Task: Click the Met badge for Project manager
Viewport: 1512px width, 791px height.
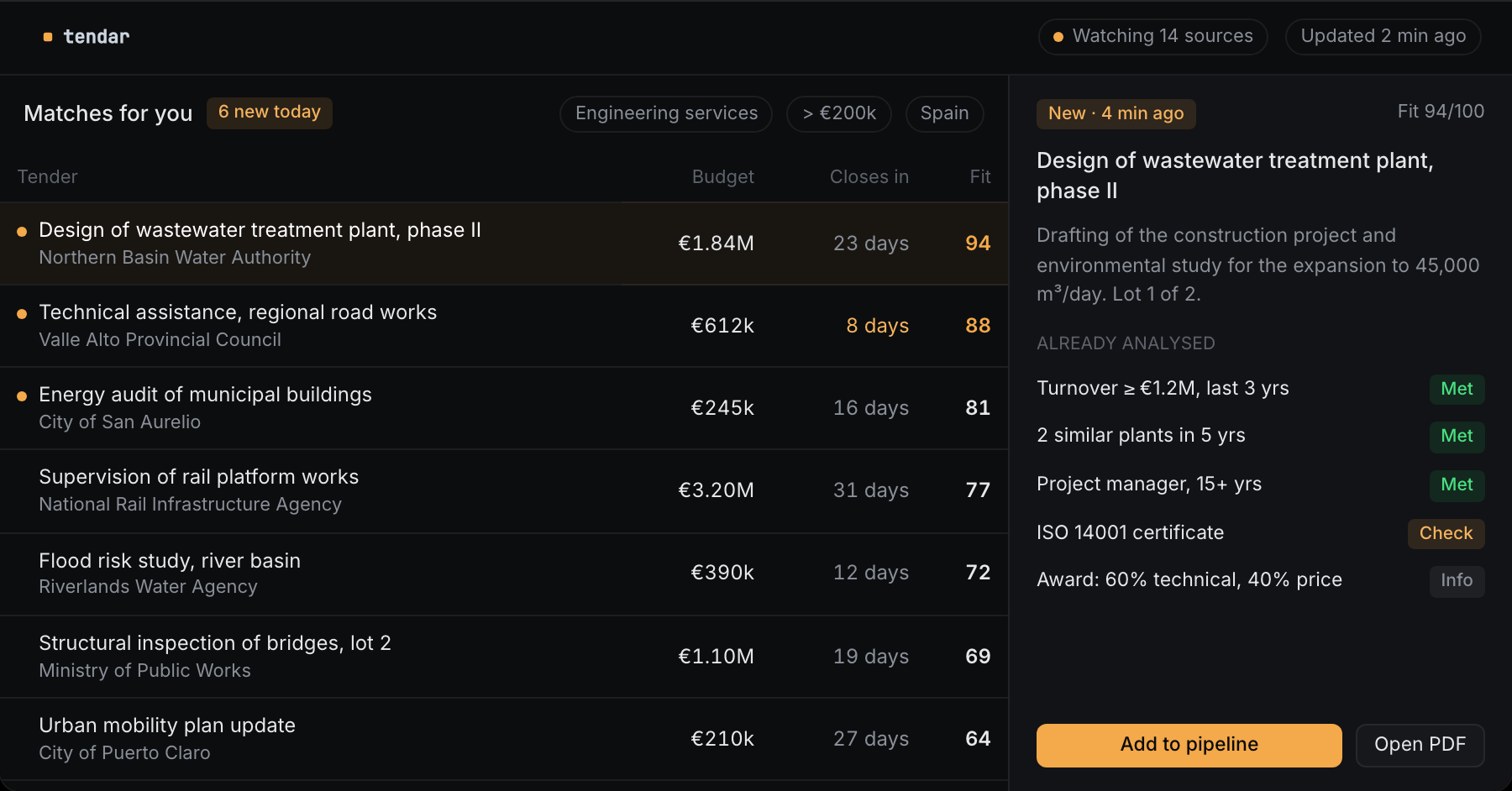Action: (1457, 485)
